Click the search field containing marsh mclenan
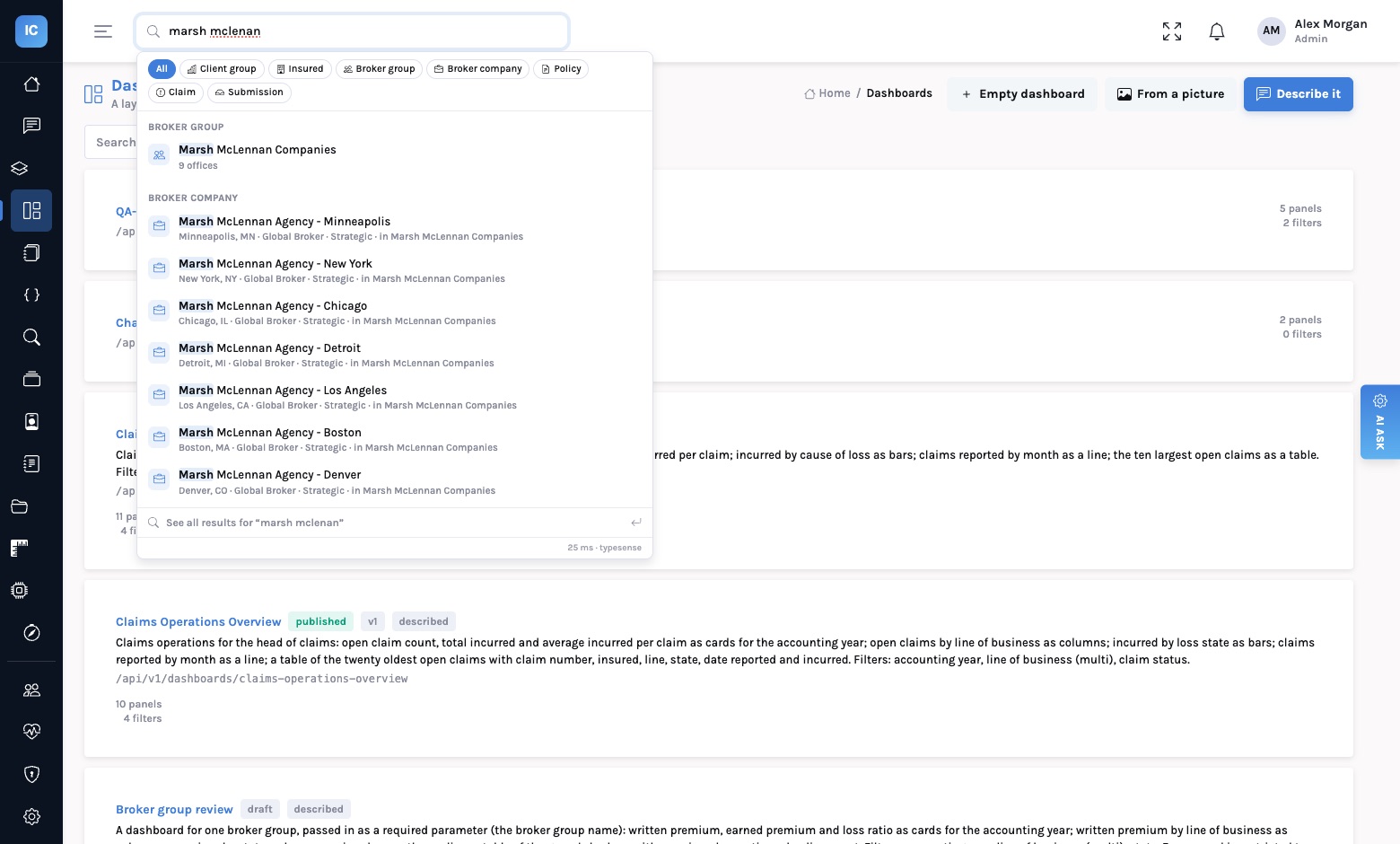Viewport: 1400px width, 844px height. coord(352,31)
